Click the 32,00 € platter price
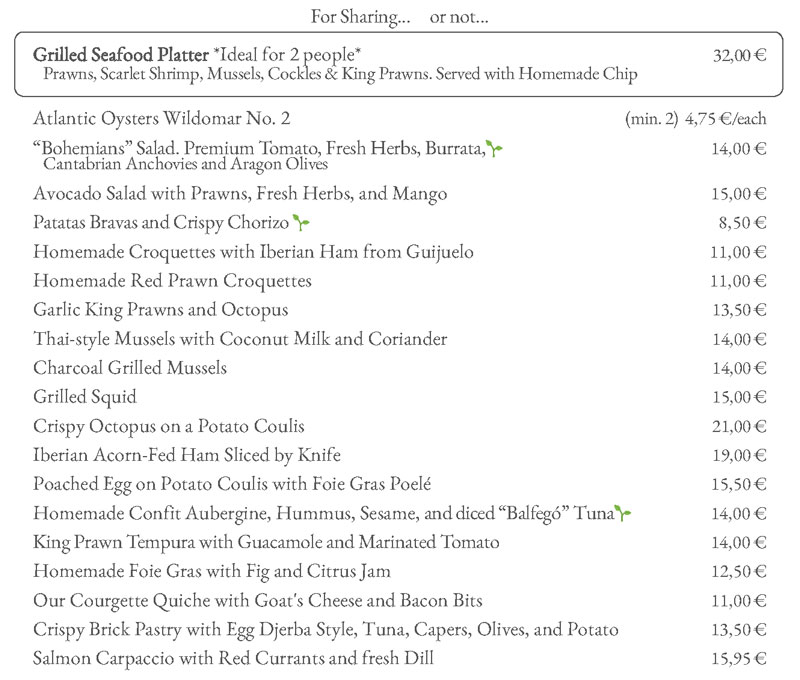 tap(739, 55)
